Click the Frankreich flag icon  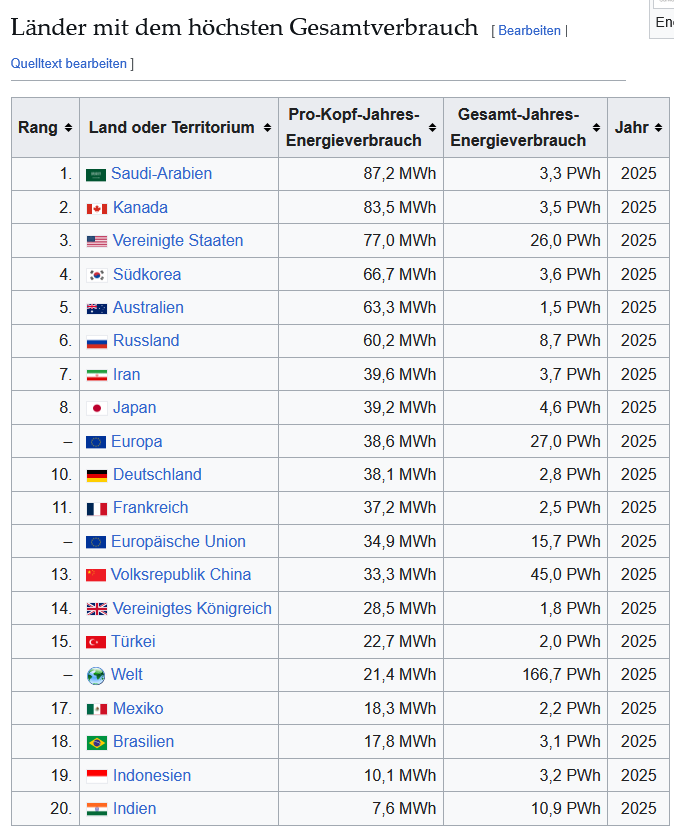tap(97, 508)
